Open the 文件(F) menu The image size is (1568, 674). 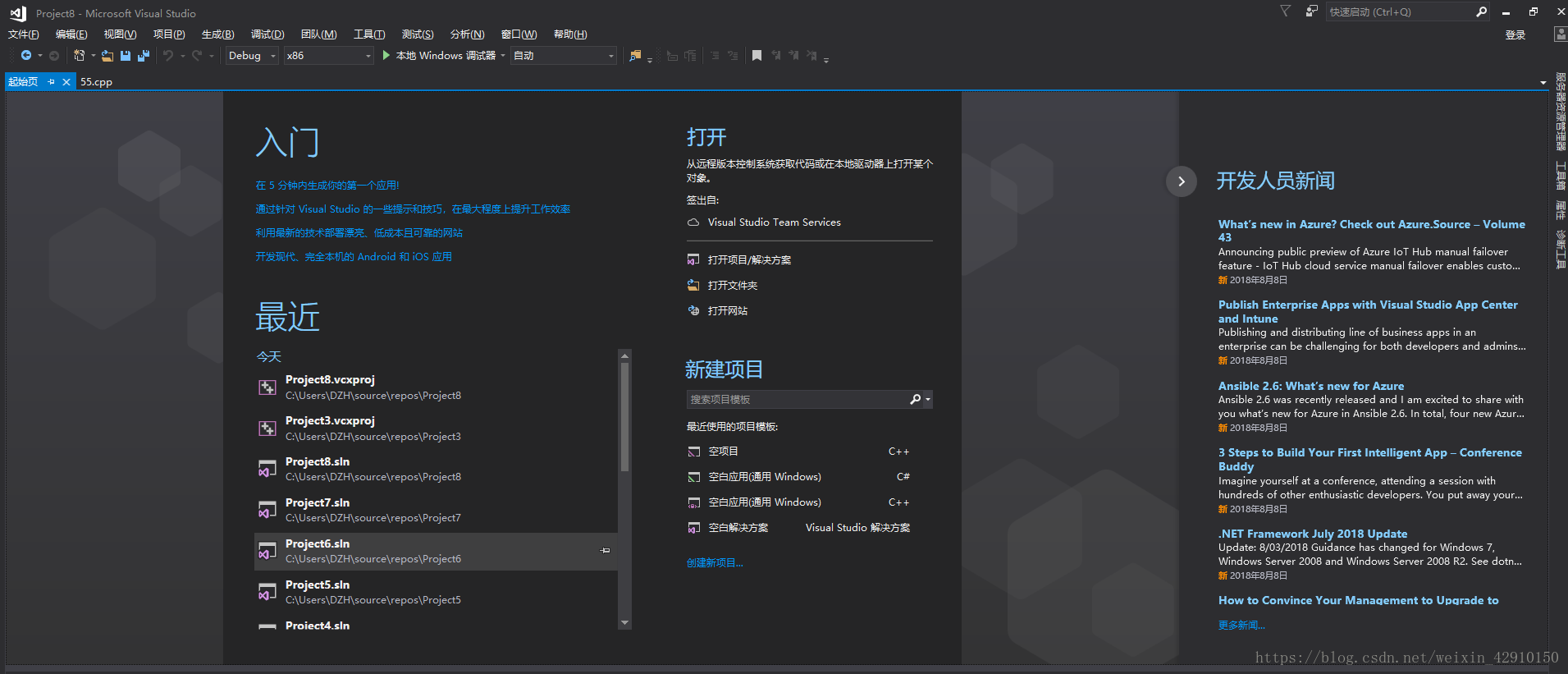pyautogui.click(x=24, y=34)
